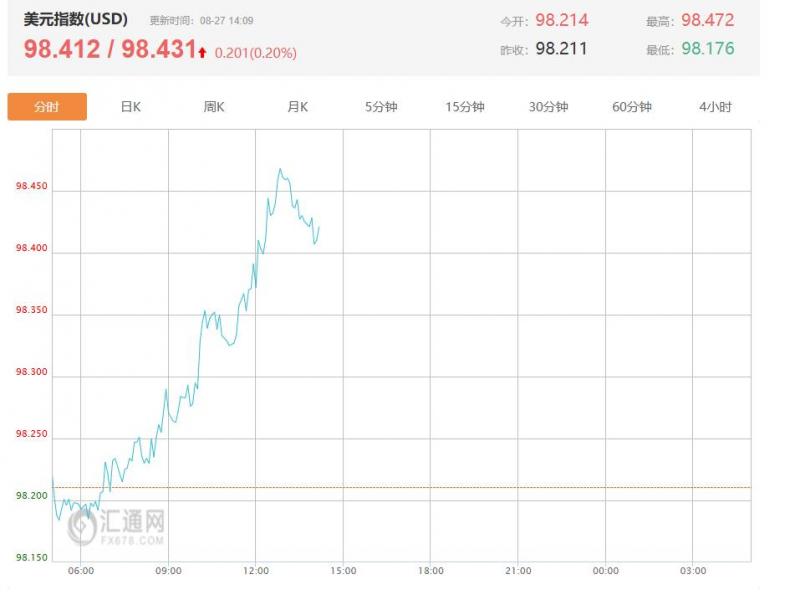Image resolution: width=790 pixels, height=600 pixels.
Task: Open the 60分钟 chart tab
Action: 632,107
